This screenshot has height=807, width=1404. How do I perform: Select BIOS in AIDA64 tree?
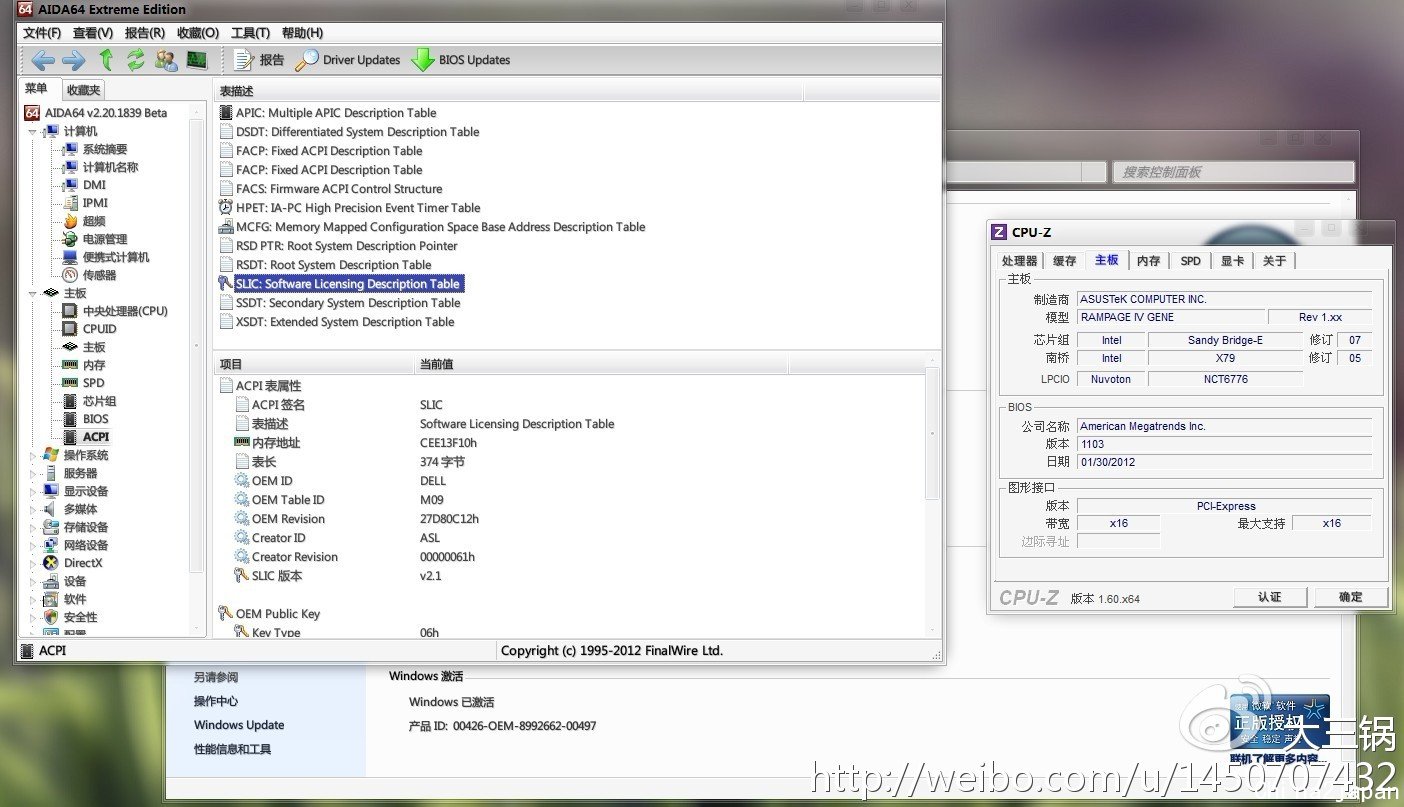[96, 419]
